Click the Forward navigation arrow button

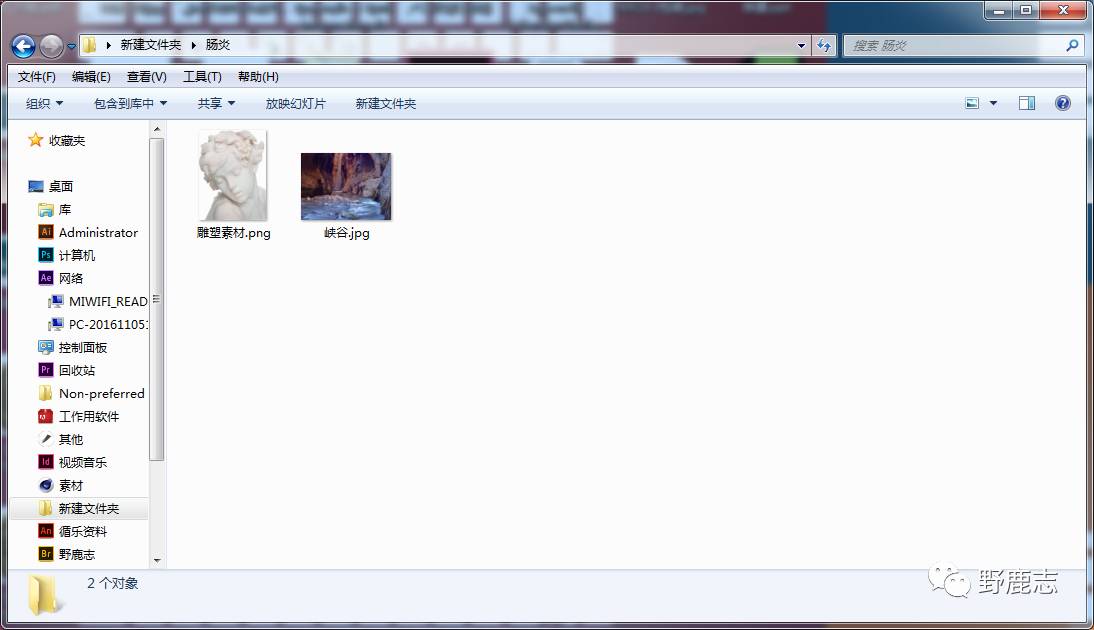click(x=50, y=46)
